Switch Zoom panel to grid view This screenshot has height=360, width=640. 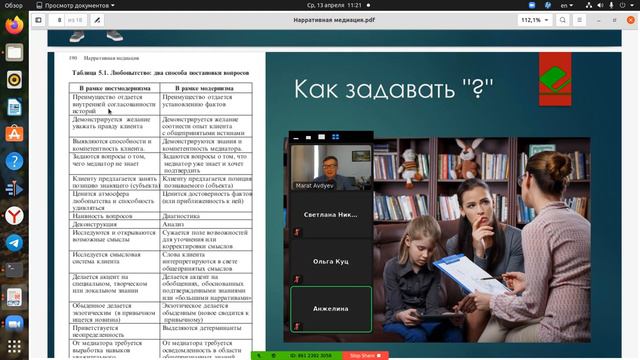pos(335,137)
